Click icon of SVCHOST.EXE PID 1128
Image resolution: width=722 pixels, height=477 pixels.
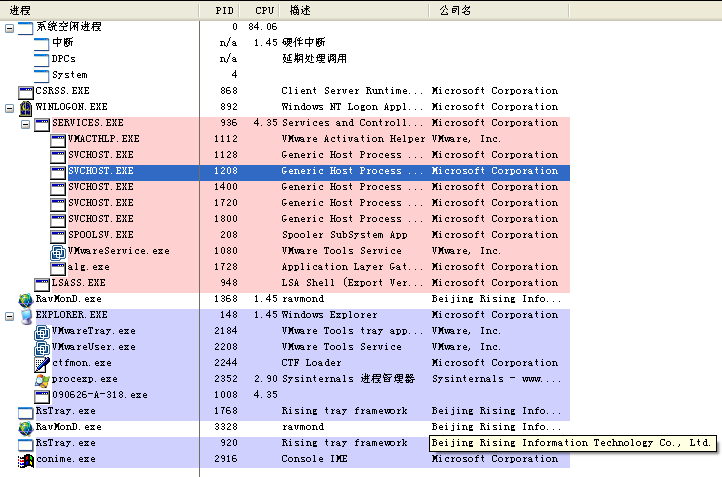pos(58,156)
